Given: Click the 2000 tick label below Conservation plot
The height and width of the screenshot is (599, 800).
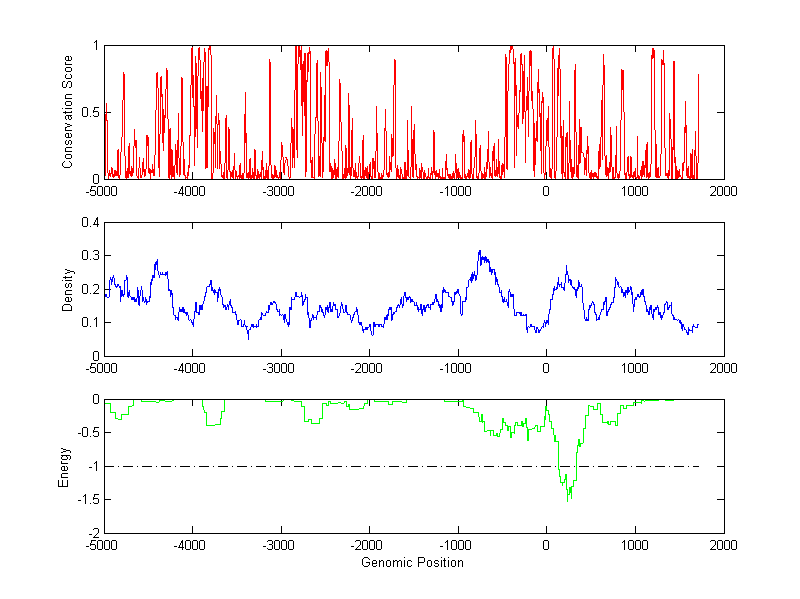Looking at the screenshot, I should tap(723, 192).
